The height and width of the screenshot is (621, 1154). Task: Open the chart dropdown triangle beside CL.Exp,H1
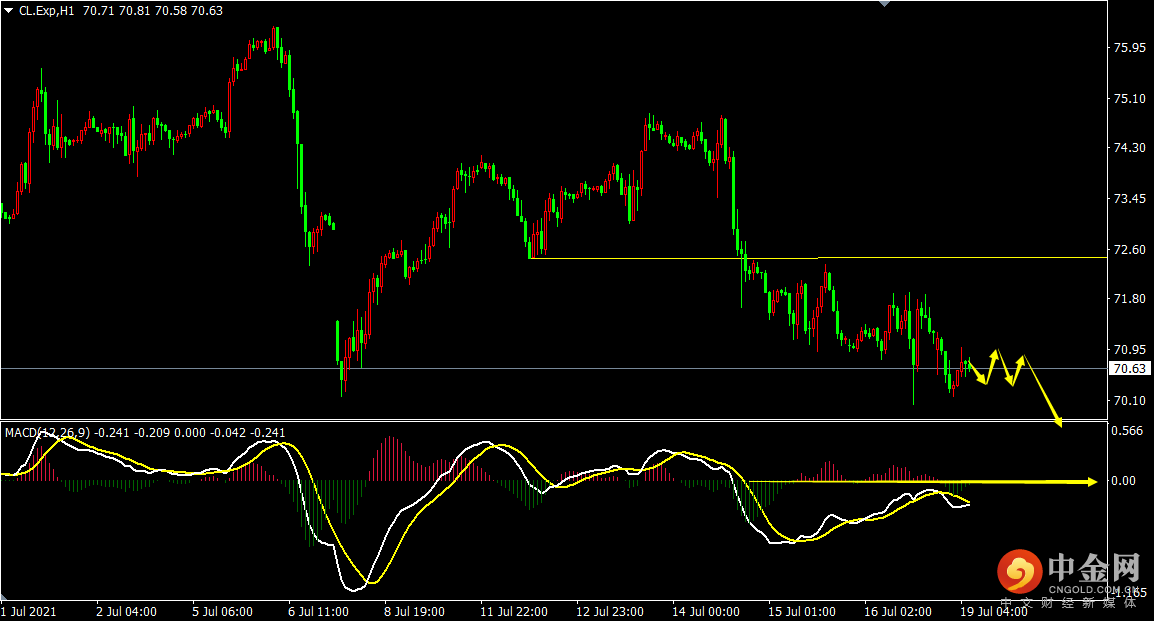(9, 10)
